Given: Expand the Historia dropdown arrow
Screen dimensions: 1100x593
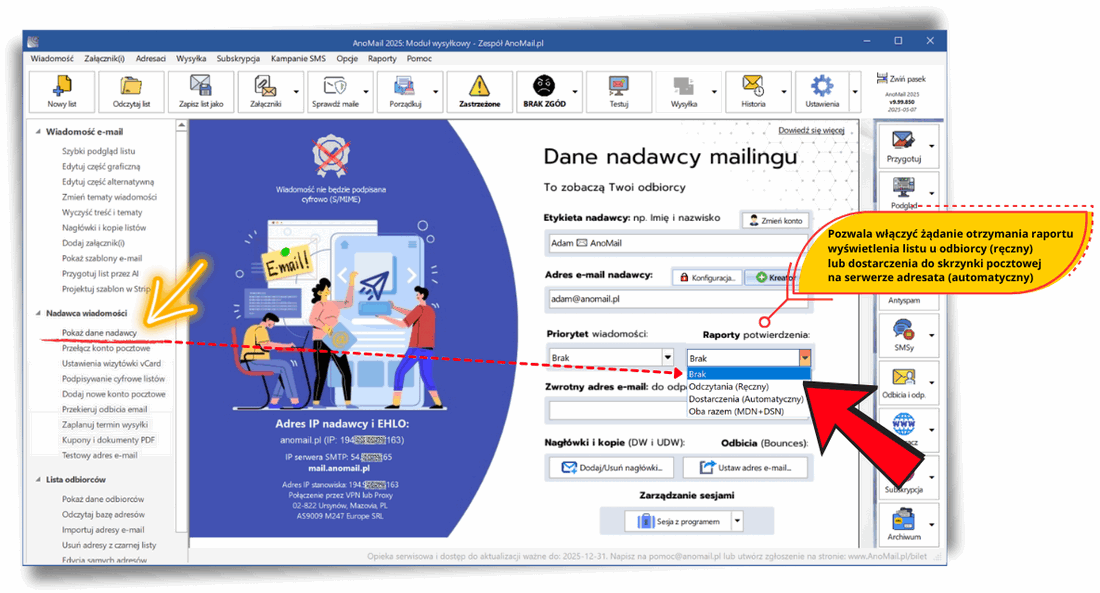Looking at the screenshot, I should pyautogui.click(x=784, y=92).
